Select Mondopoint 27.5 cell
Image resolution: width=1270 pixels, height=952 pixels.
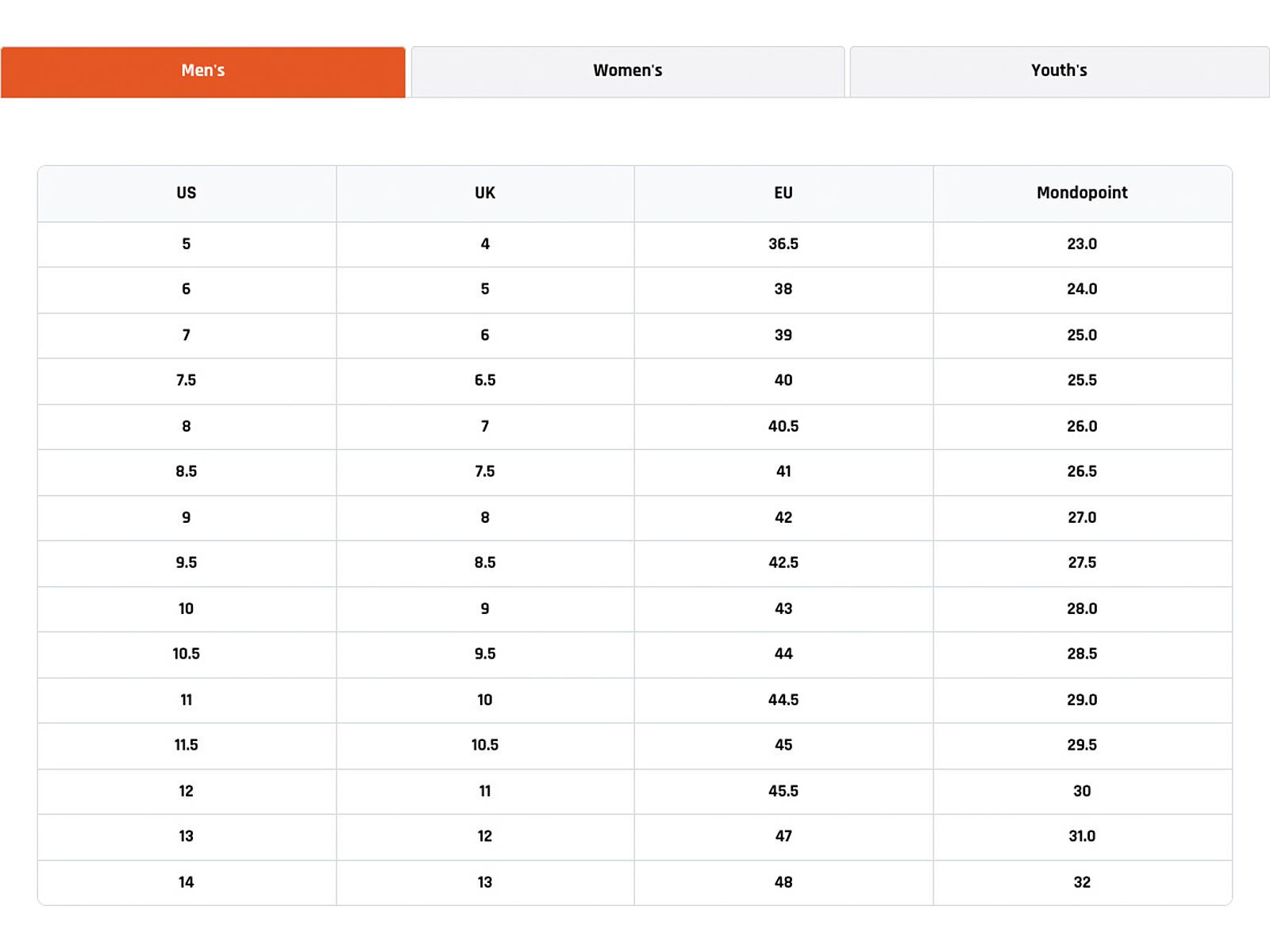(x=1082, y=562)
